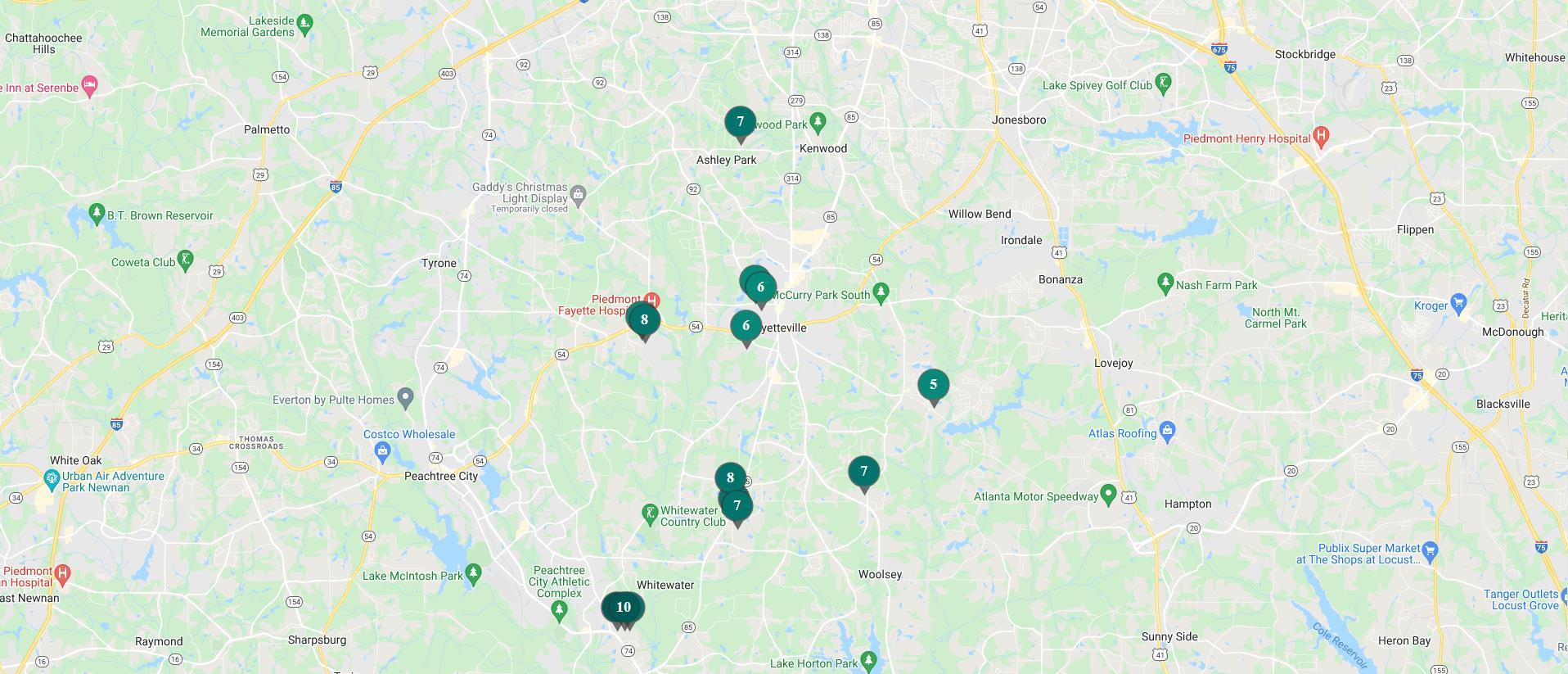Select the 8 marker above Whitewater Country Club
This screenshot has height=674, width=1568.
pyautogui.click(x=730, y=478)
